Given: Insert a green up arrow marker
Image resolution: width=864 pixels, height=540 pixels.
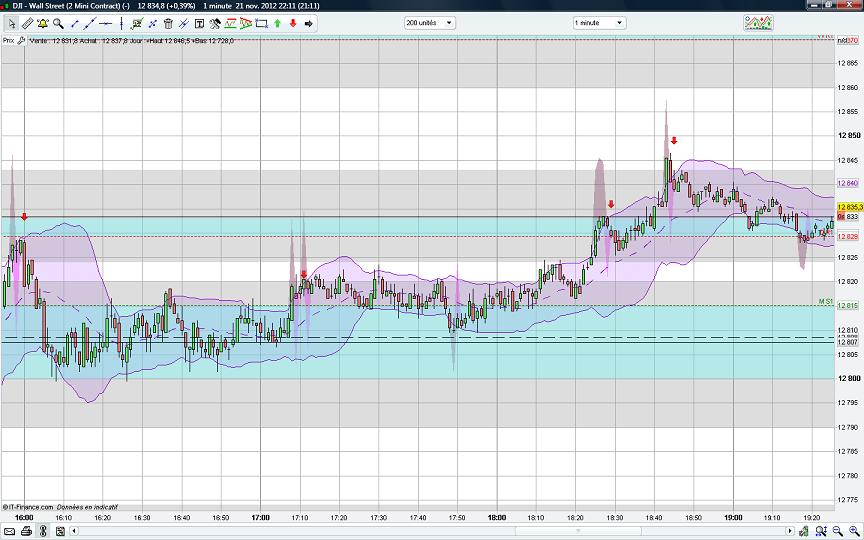Looking at the screenshot, I should pos(277,23).
